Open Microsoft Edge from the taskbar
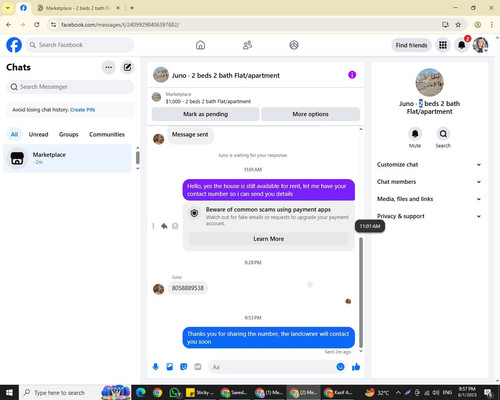This screenshot has width=500, height=400. (x=140, y=392)
